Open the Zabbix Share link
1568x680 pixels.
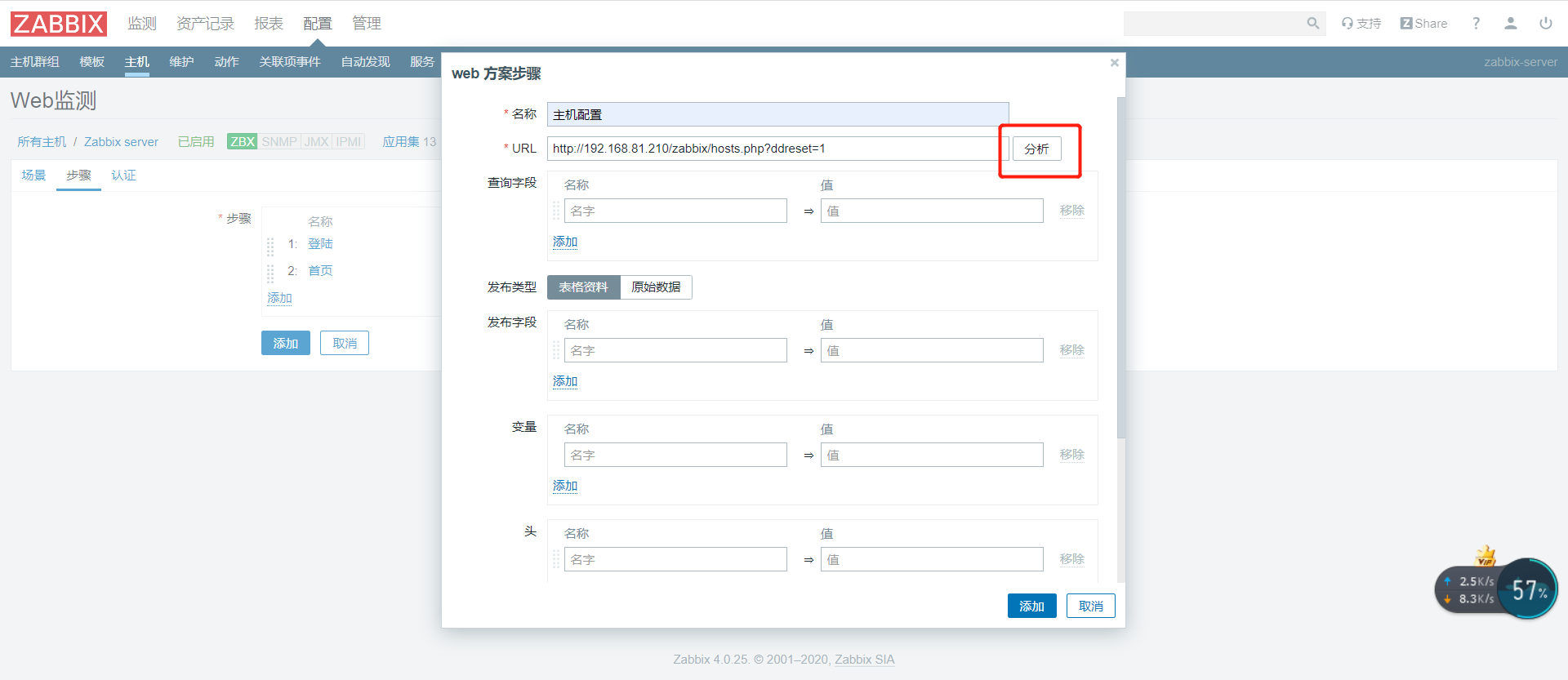coord(1423,24)
